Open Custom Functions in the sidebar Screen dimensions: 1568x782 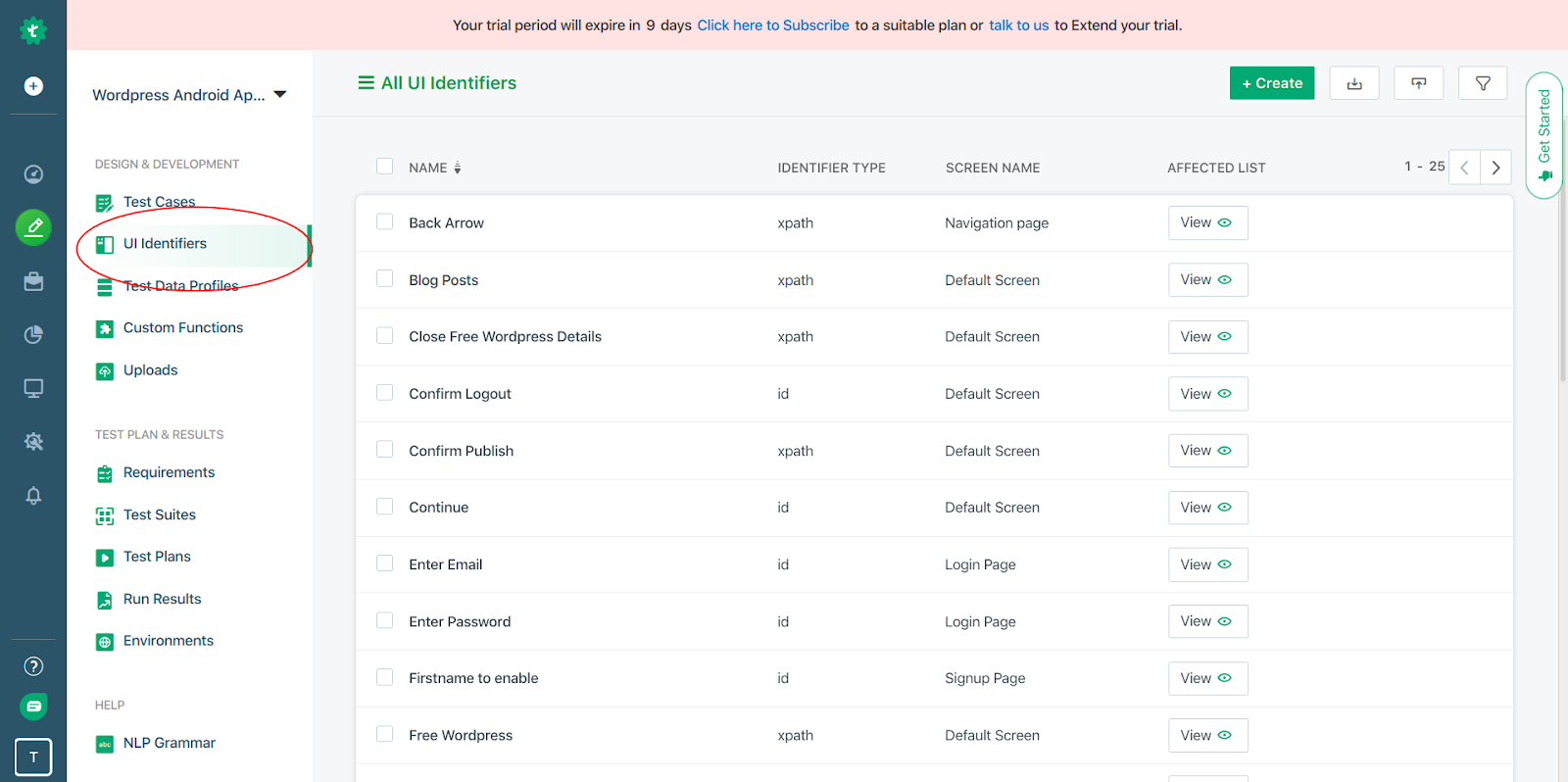(x=182, y=327)
